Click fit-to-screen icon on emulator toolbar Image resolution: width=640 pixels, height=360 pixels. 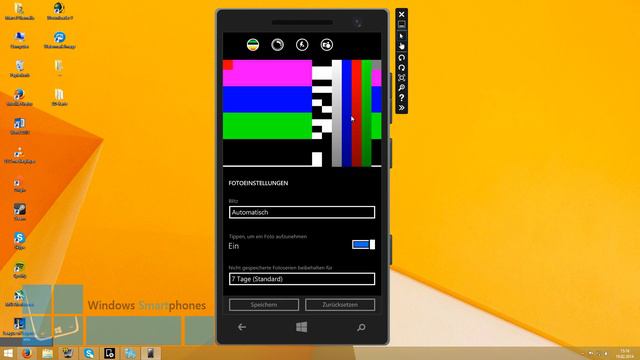(402, 78)
